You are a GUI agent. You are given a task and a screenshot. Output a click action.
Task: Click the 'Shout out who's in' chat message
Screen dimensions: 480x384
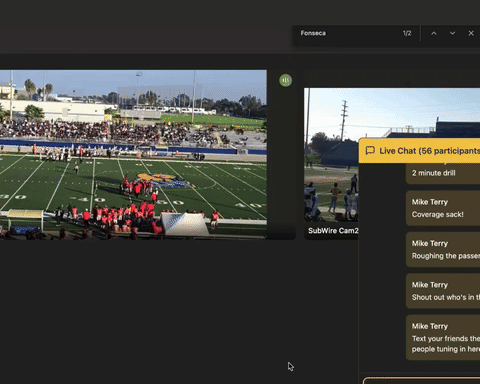point(443,291)
